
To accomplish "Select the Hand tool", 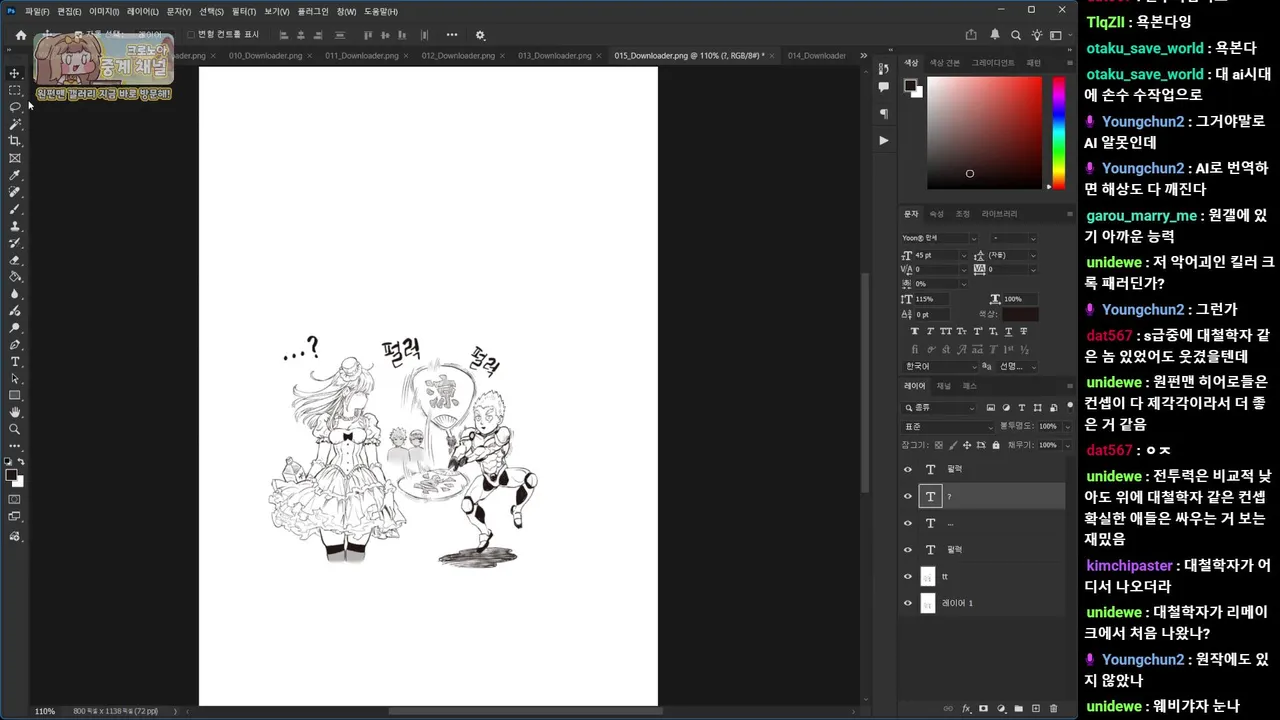I will (14, 412).
